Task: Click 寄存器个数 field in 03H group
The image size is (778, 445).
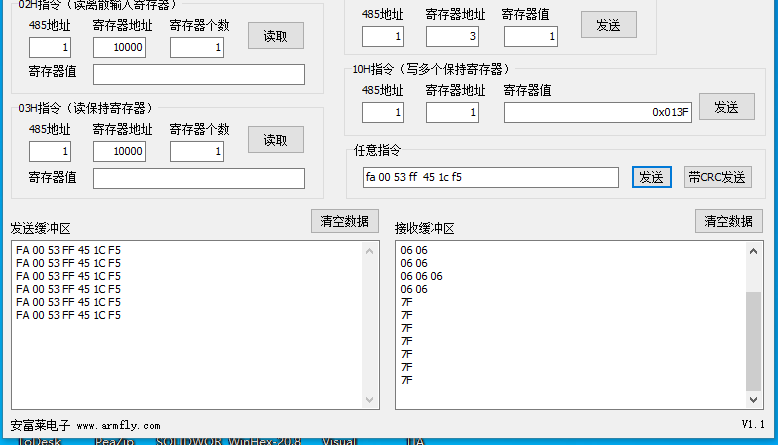Action: coord(197,152)
